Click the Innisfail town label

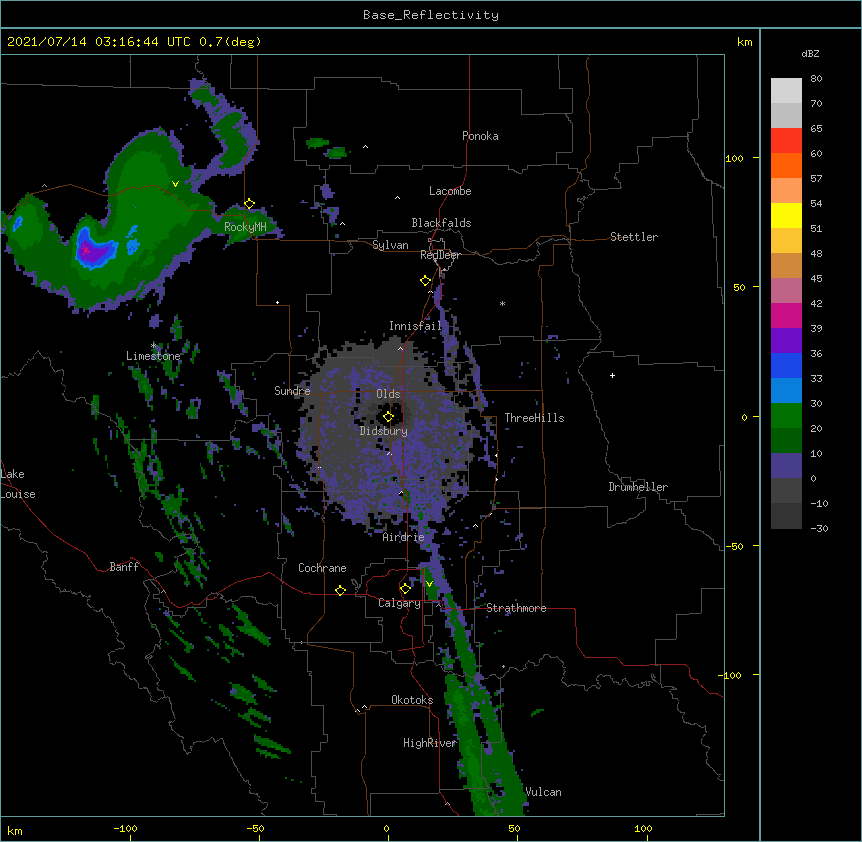[x=415, y=326]
